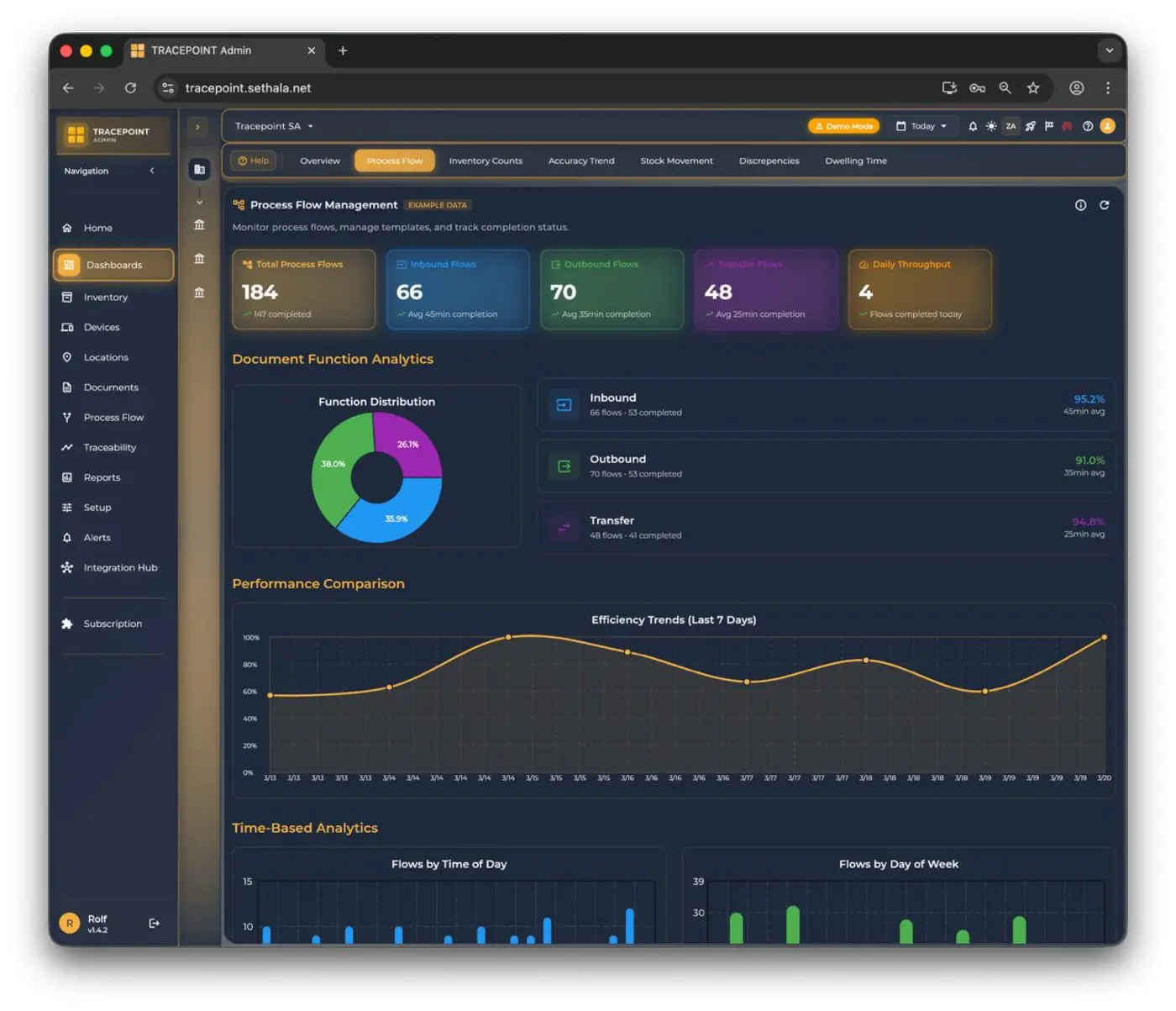The width and height of the screenshot is (1176, 1011).
Task: Open notifications via the bell icon
Action: 973,126
